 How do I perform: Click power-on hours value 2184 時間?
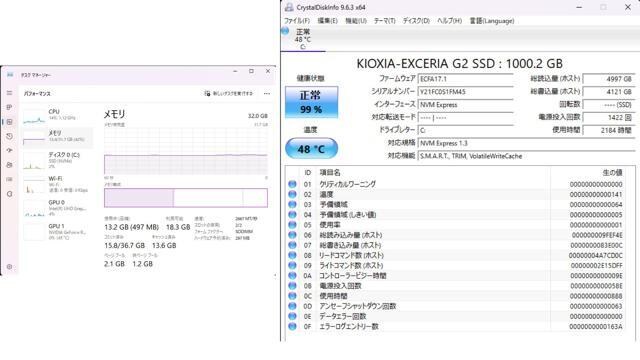[x=609, y=131]
